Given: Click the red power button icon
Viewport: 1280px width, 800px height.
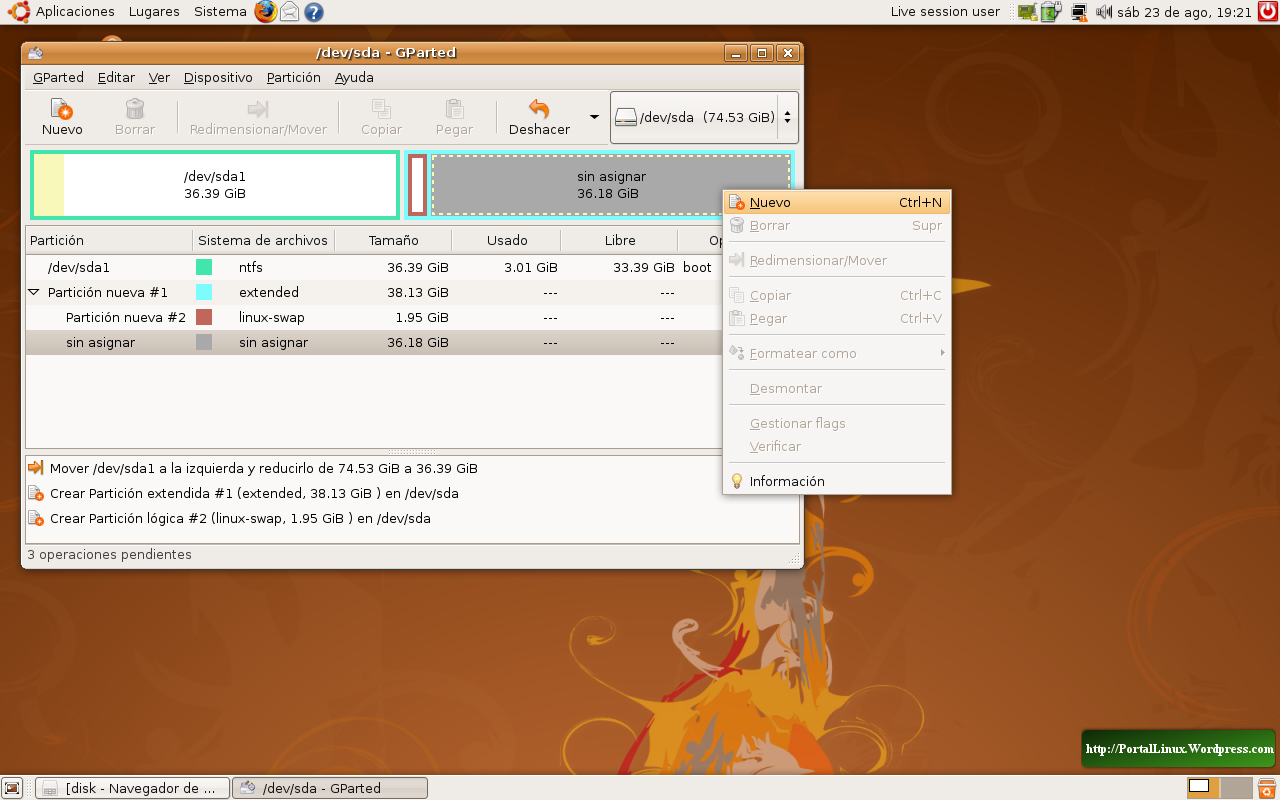Looking at the screenshot, I should (1267, 12).
